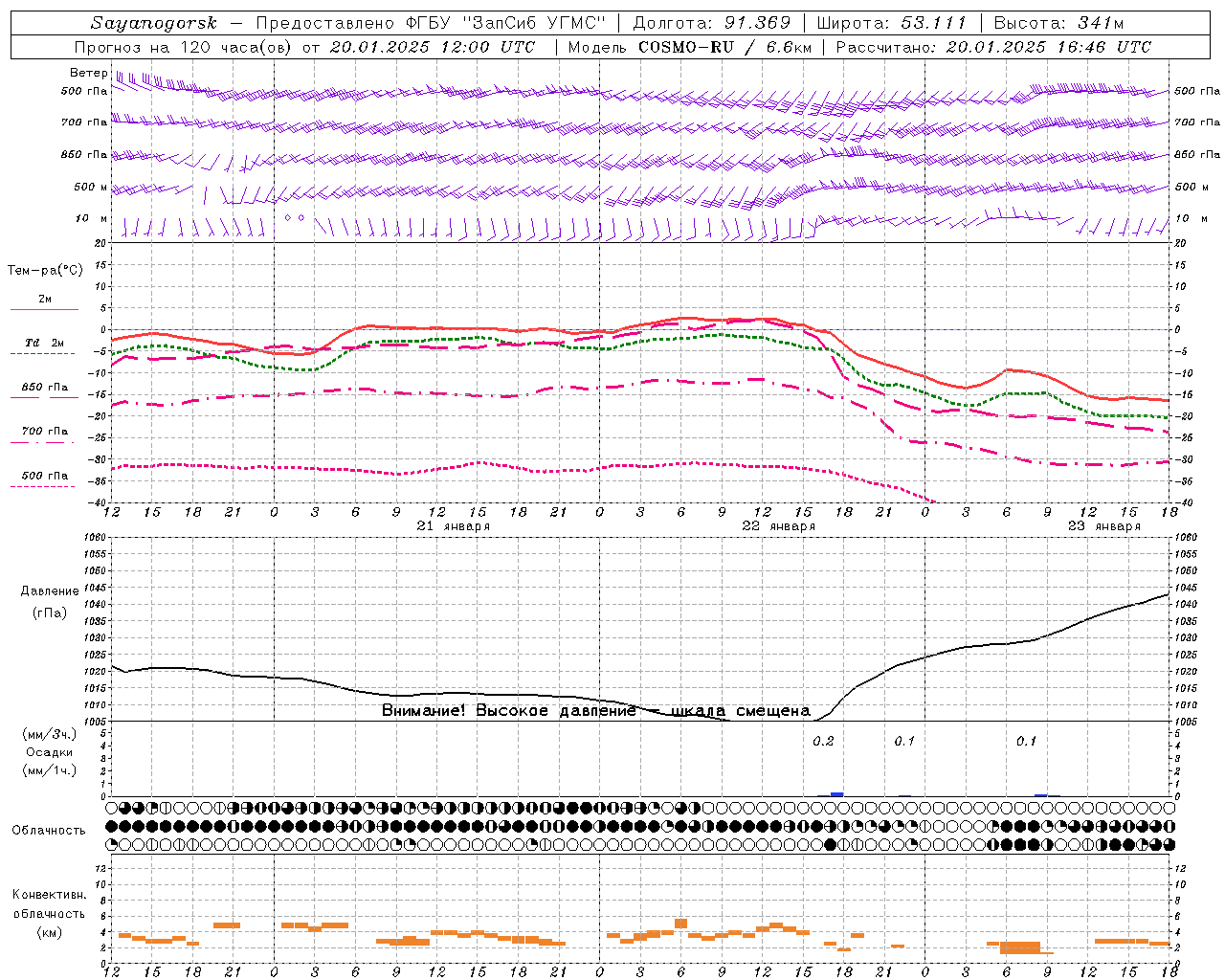Screen dimensions: 1225x980
Task: Click '1045' on the right pressure axis
Action: 1186,588
